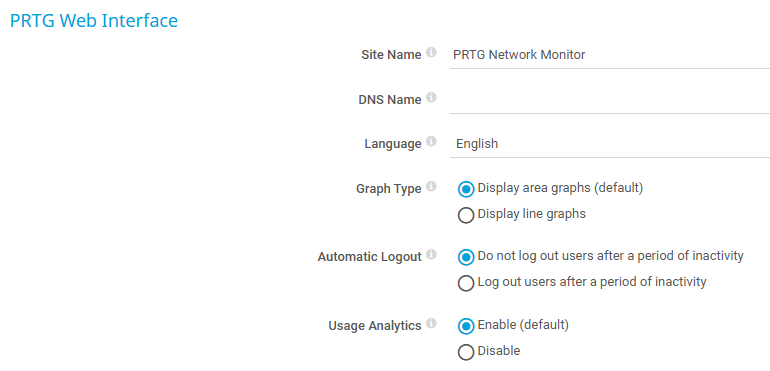Viewport: 770px width, 371px height.
Task: Open the Language help info icon
Action: (x=431, y=142)
